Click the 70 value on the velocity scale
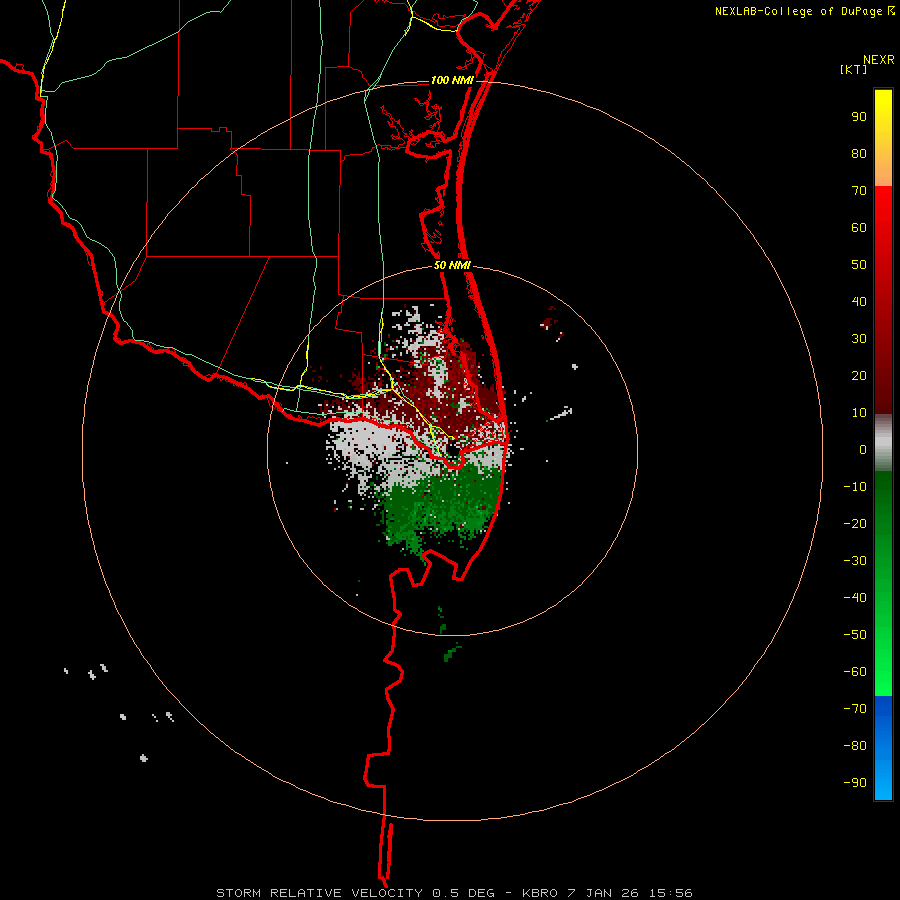900x900 pixels. coord(859,191)
